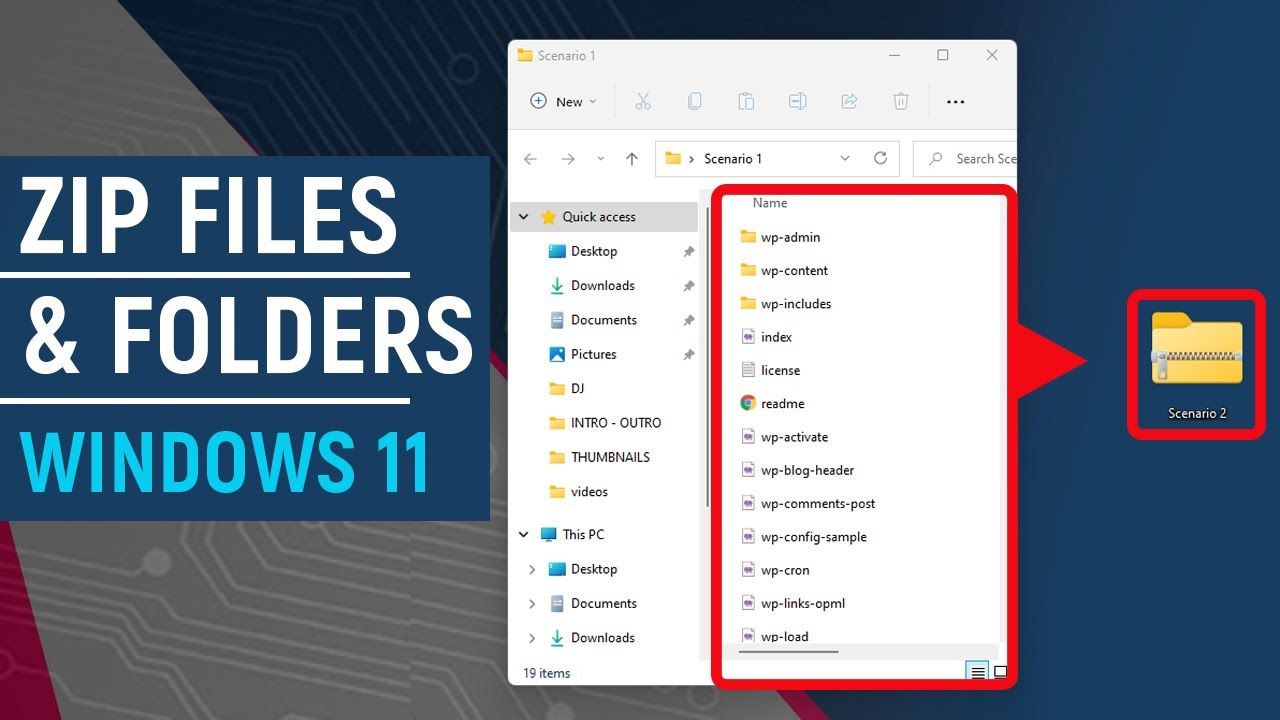Click the pin icon beside Documents
Screen dimensions: 1280x720
point(688,321)
